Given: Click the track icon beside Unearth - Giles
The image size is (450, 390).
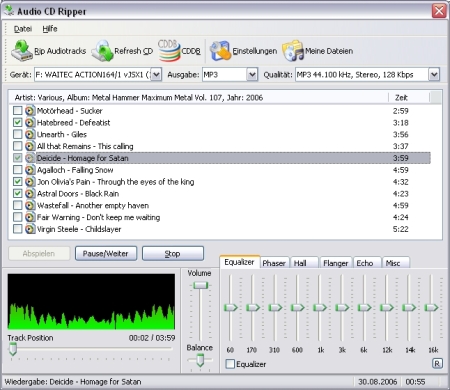Looking at the screenshot, I should [30, 134].
